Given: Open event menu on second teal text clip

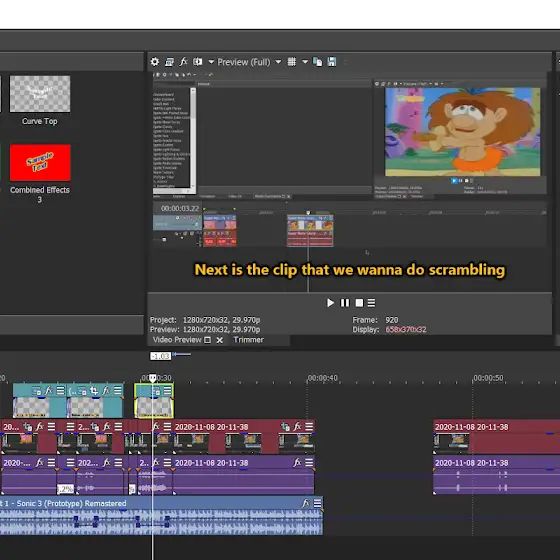Looking at the screenshot, I should tap(118, 390).
